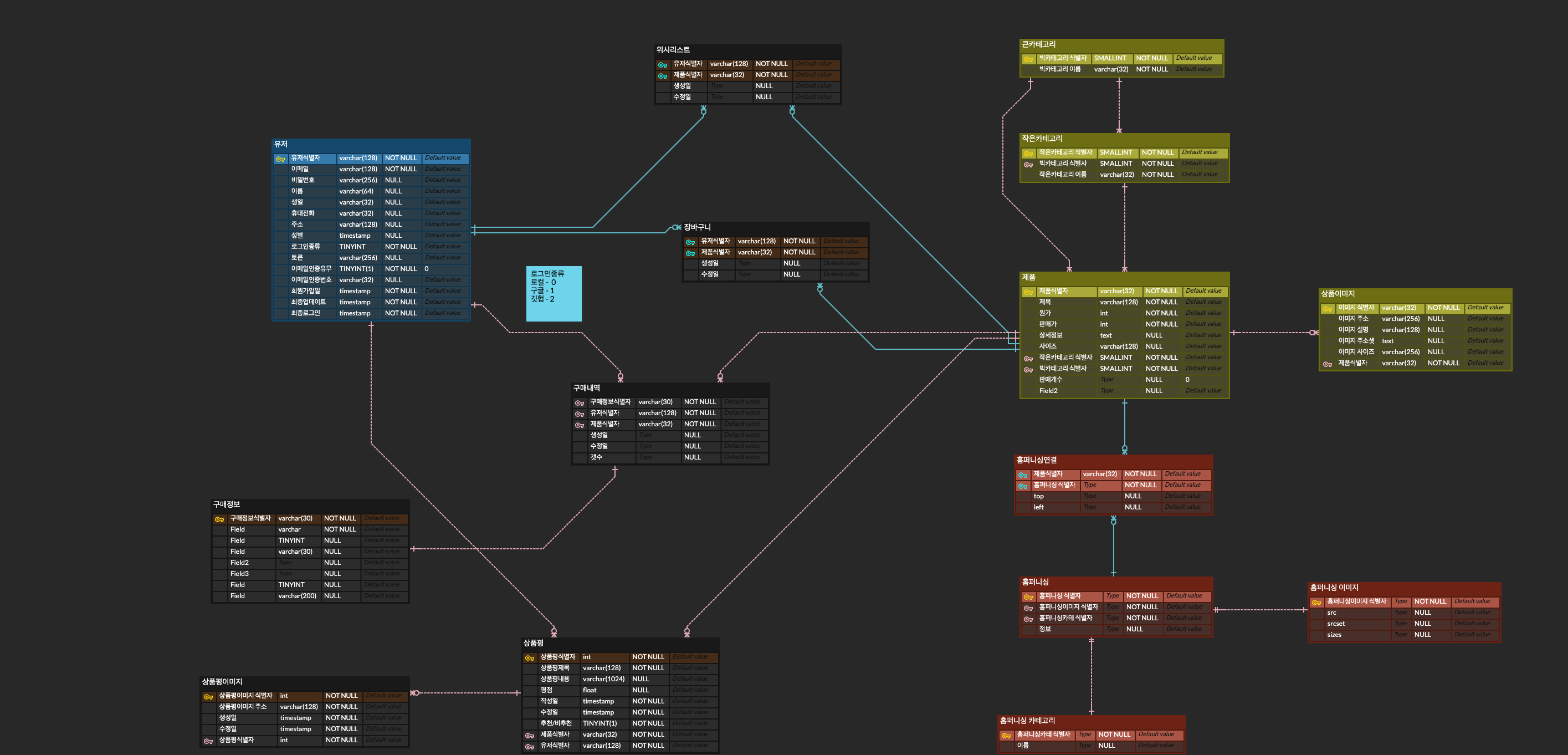Viewport: 1568px width, 755px height.
Task: Select the 홈퍼니싱 카테고리 table title
Action: pyautogui.click(x=1027, y=720)
